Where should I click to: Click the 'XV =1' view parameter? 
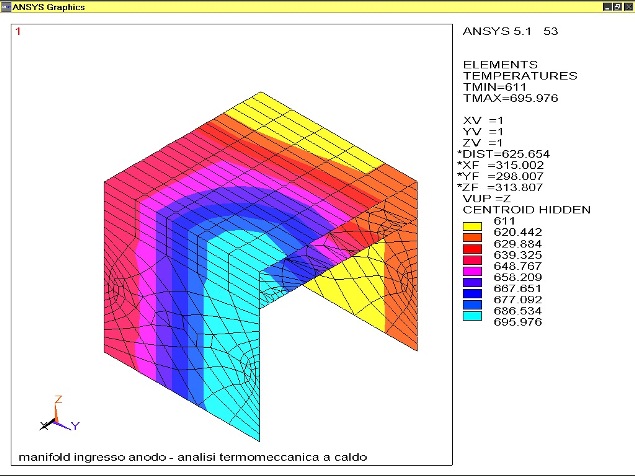483,120
